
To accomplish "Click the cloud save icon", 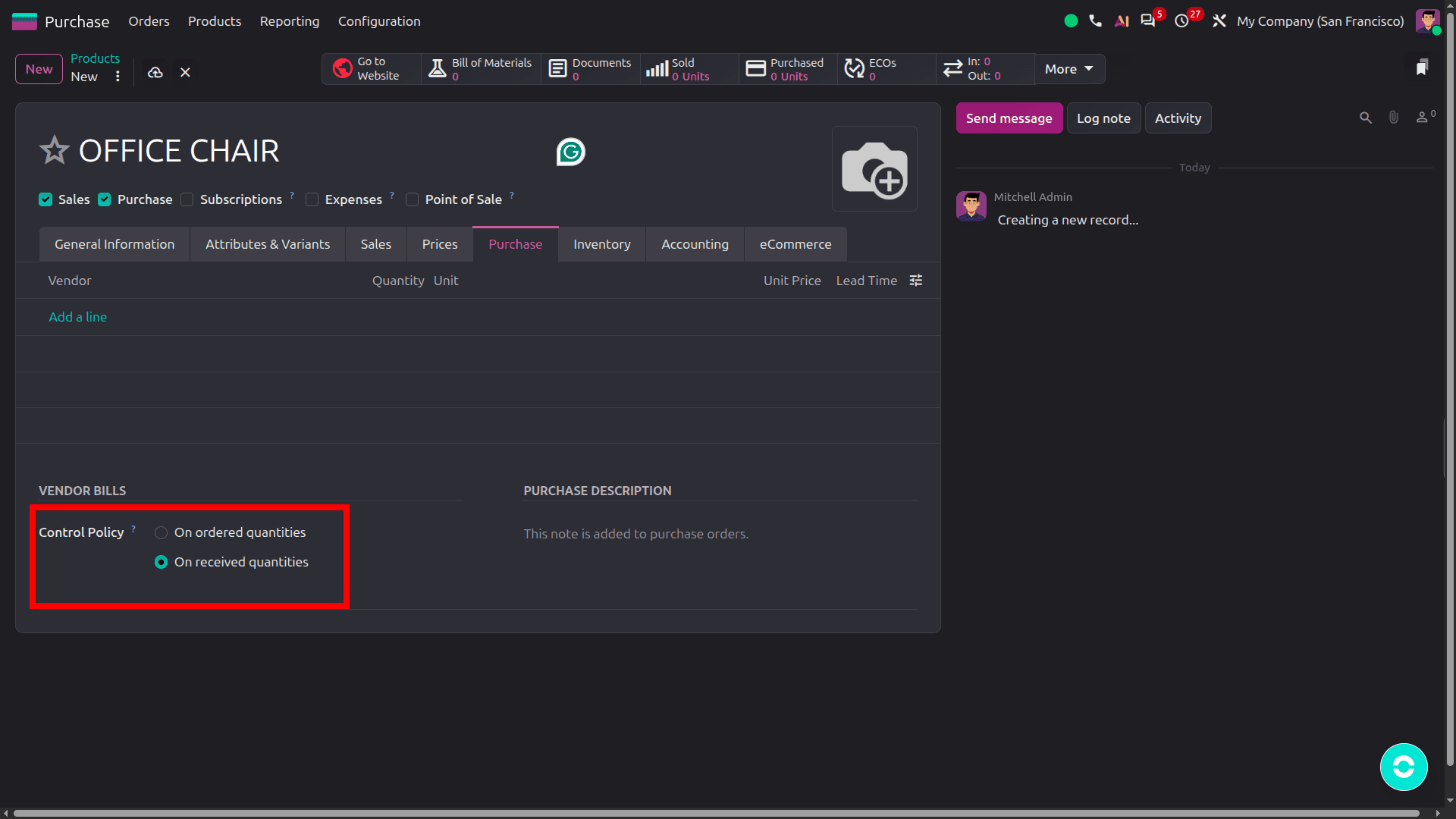I will 155,73.
